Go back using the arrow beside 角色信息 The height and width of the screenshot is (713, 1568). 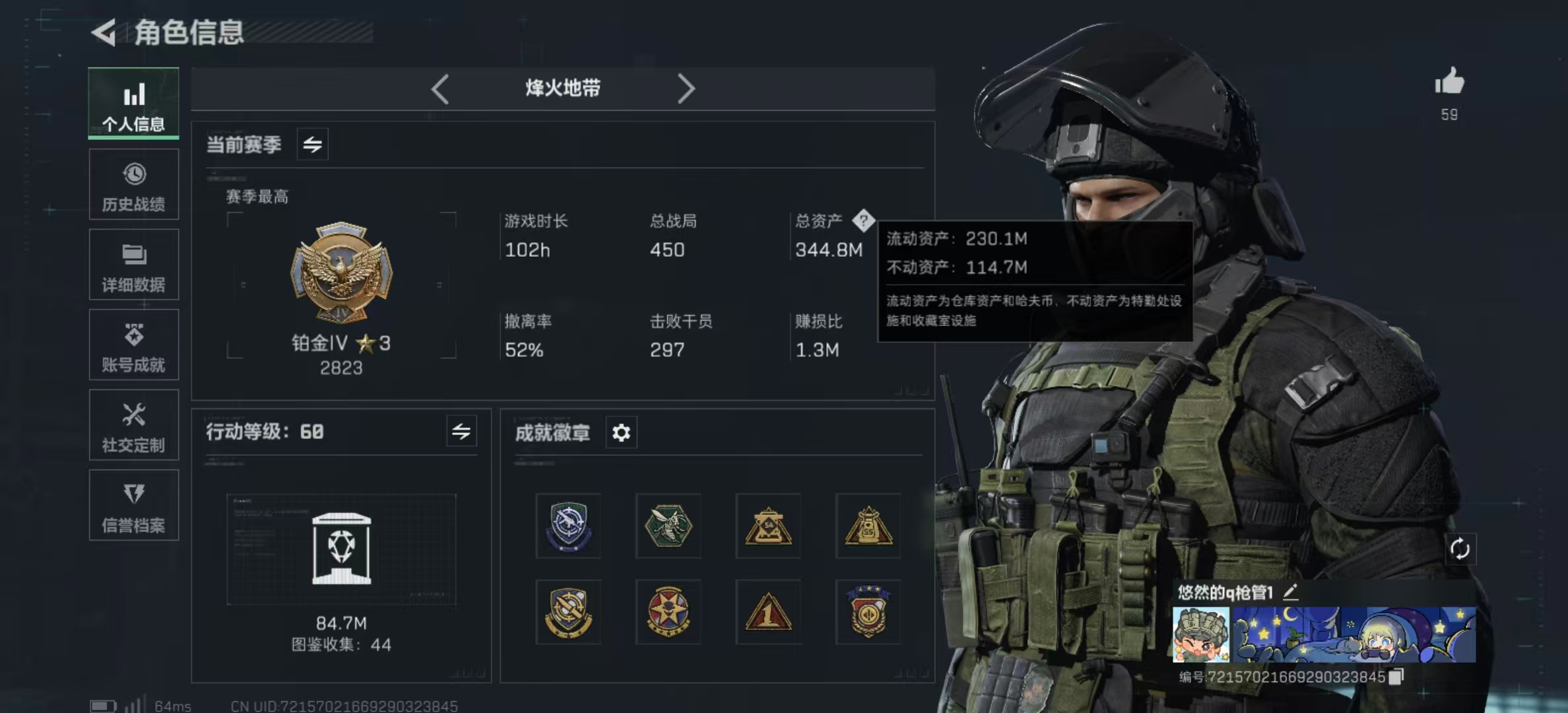(x=104, y=32)
